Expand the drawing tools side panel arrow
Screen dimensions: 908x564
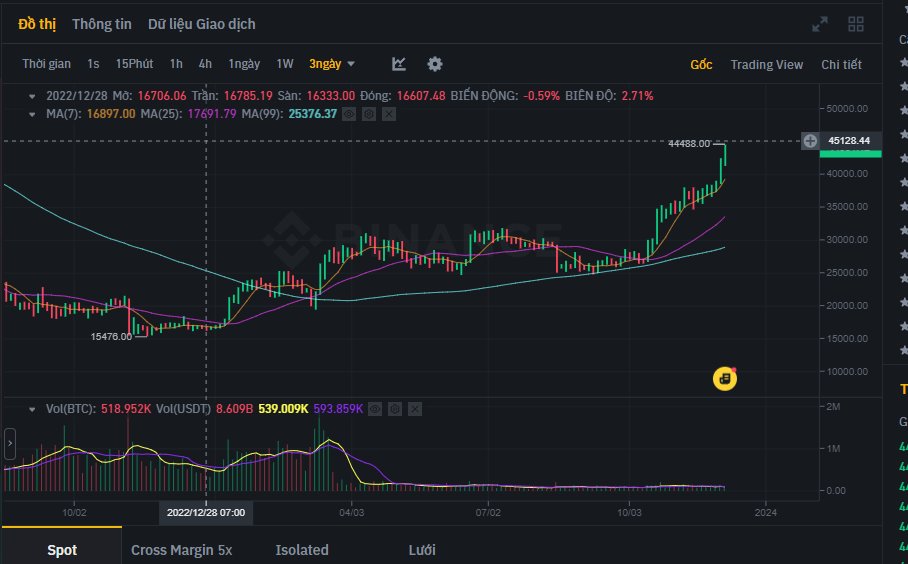point(10,443)
